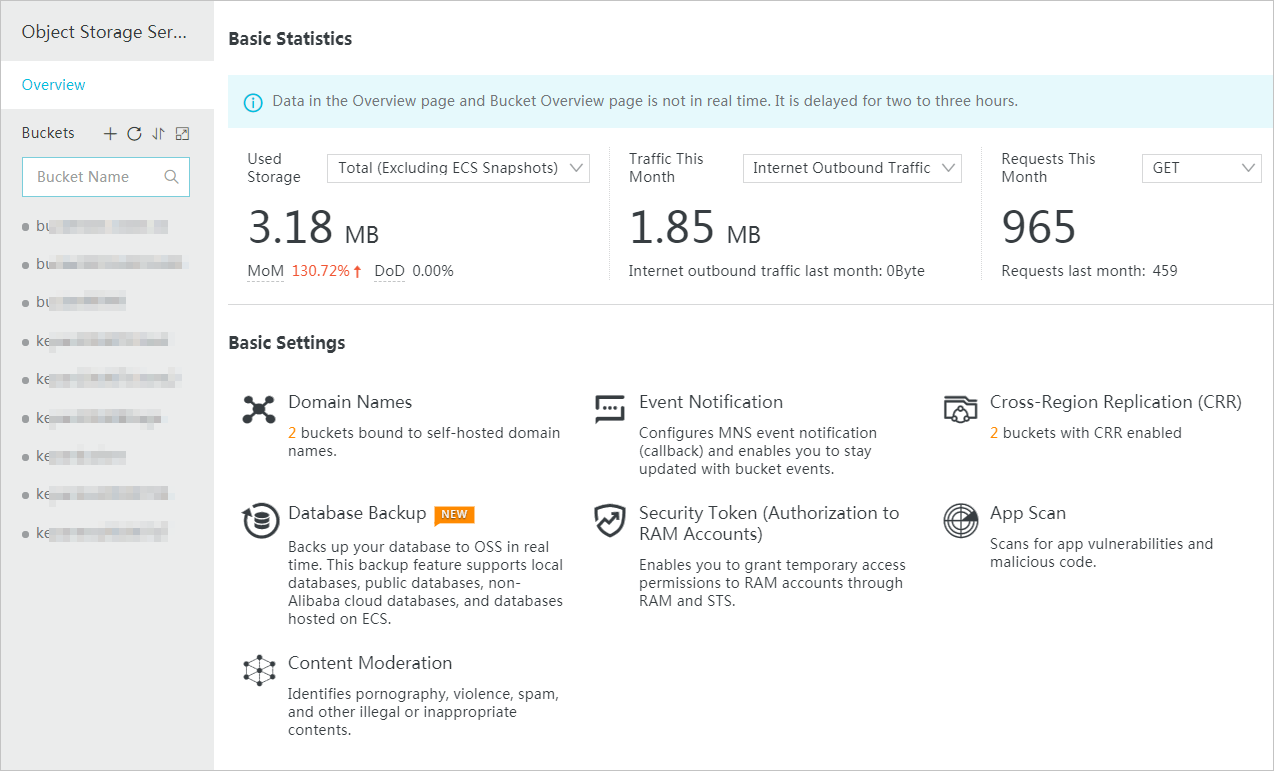Click the Database Backup icon
The image size is (1274, 771).
pyautogui.click(x=261, y=521)
